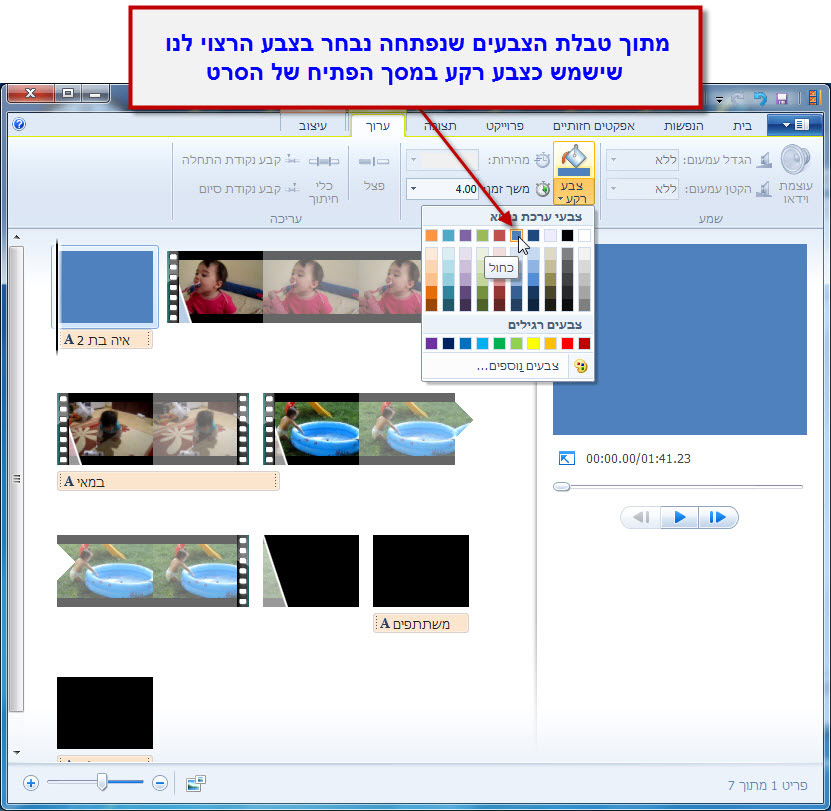The width and height of the screenshot is (831, 811).
Task: Click the help question mark icon
Action: click(19, 124)
